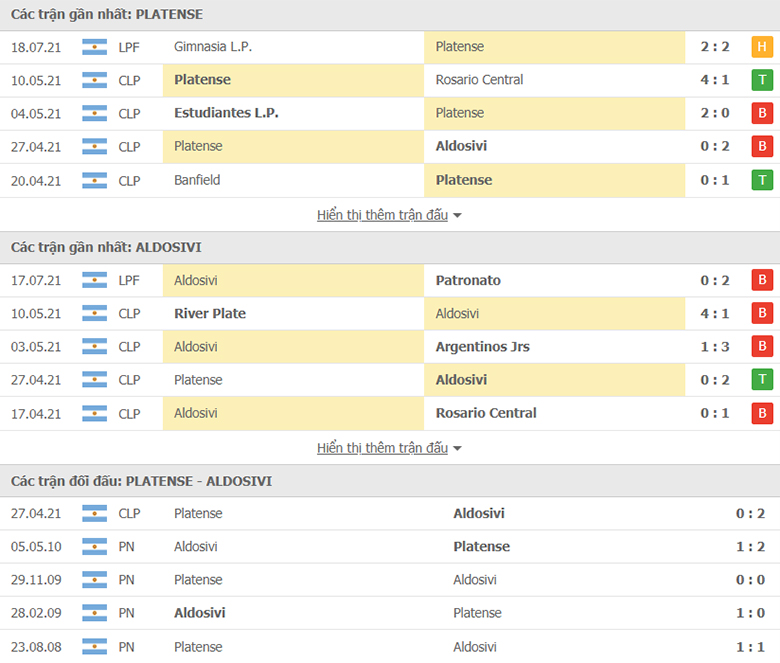
Task: Expand more Platense matches via Hiển thị thêm trận đấu
Action: click(x=382, y=215)
